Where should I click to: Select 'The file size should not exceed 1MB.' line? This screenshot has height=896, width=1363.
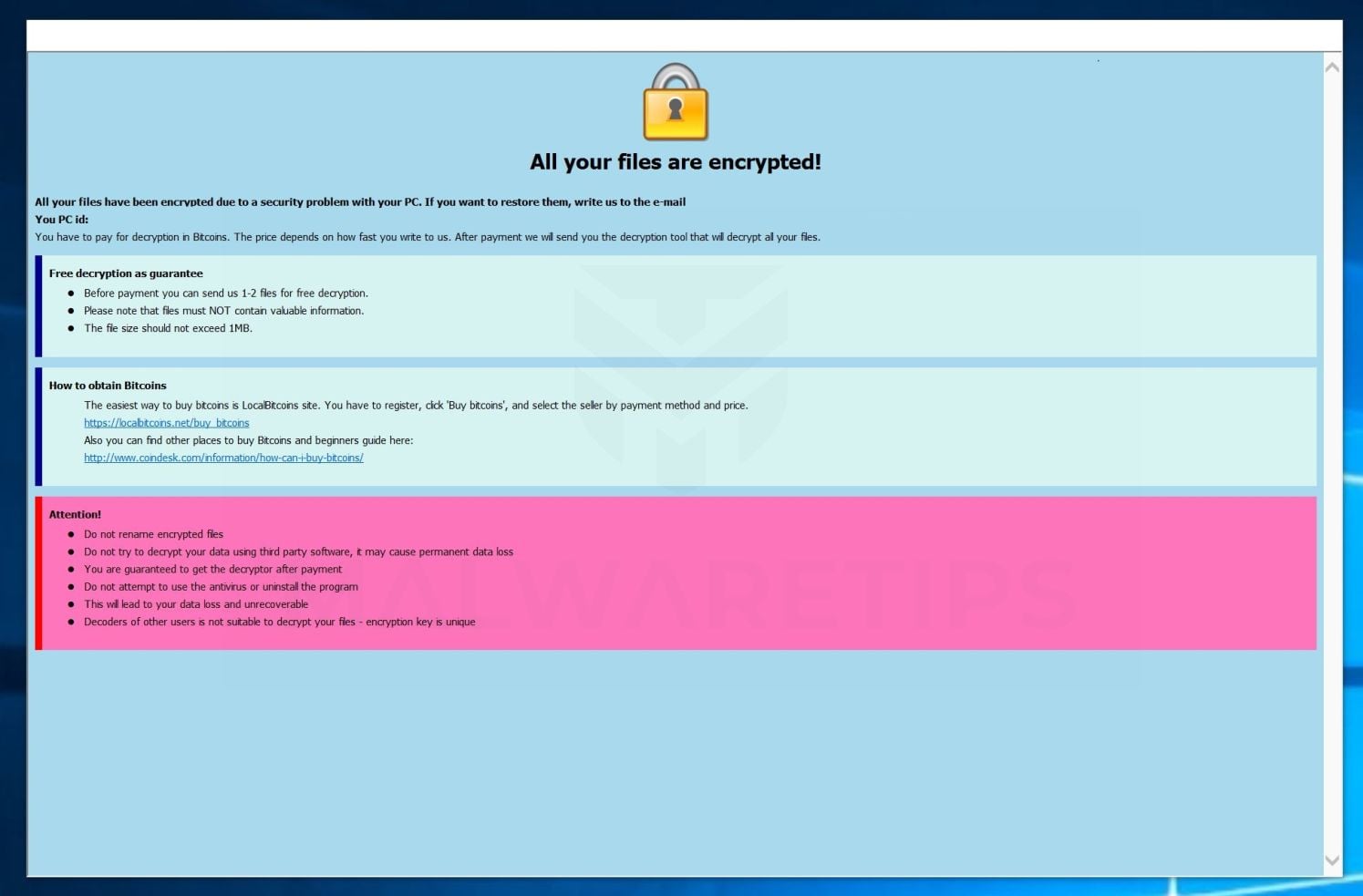pyautogui.click(x=168, y=328)
